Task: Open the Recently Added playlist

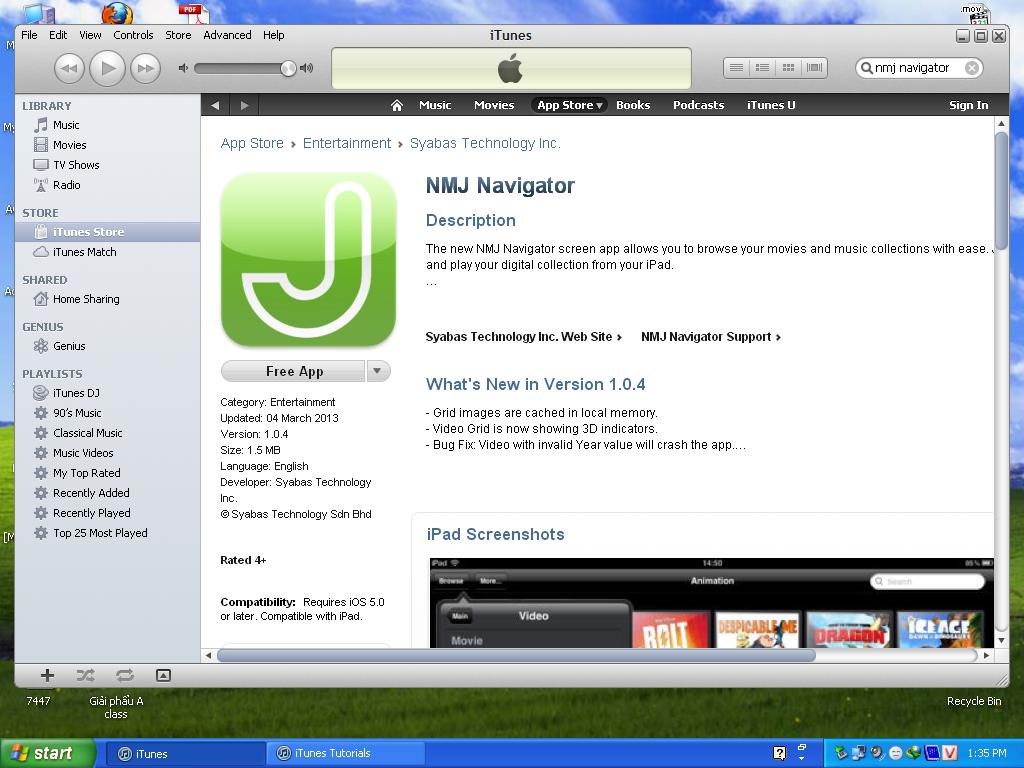Action: point(91,493)
